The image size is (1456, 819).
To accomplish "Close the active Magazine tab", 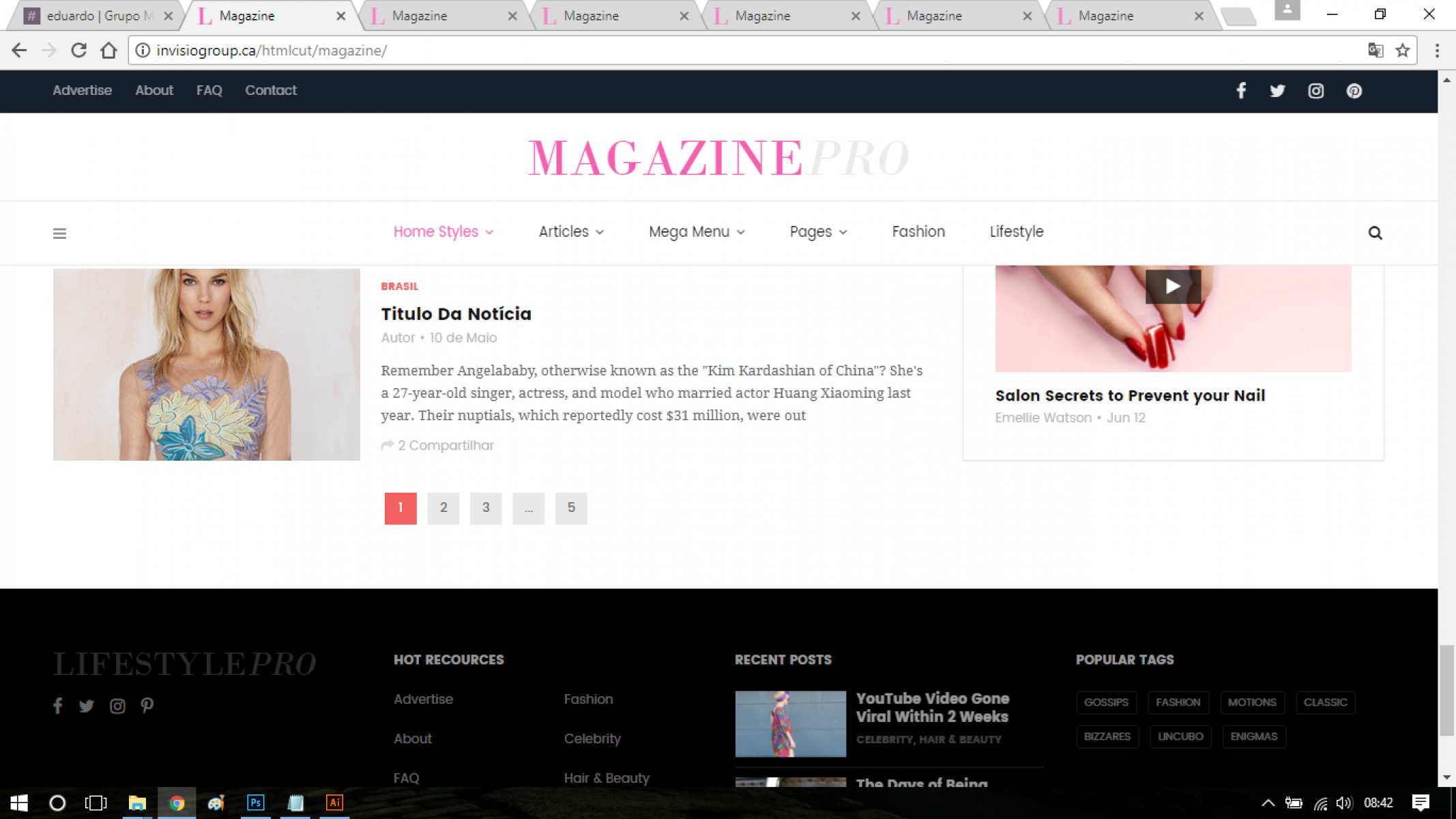I will tap(340, 16).
